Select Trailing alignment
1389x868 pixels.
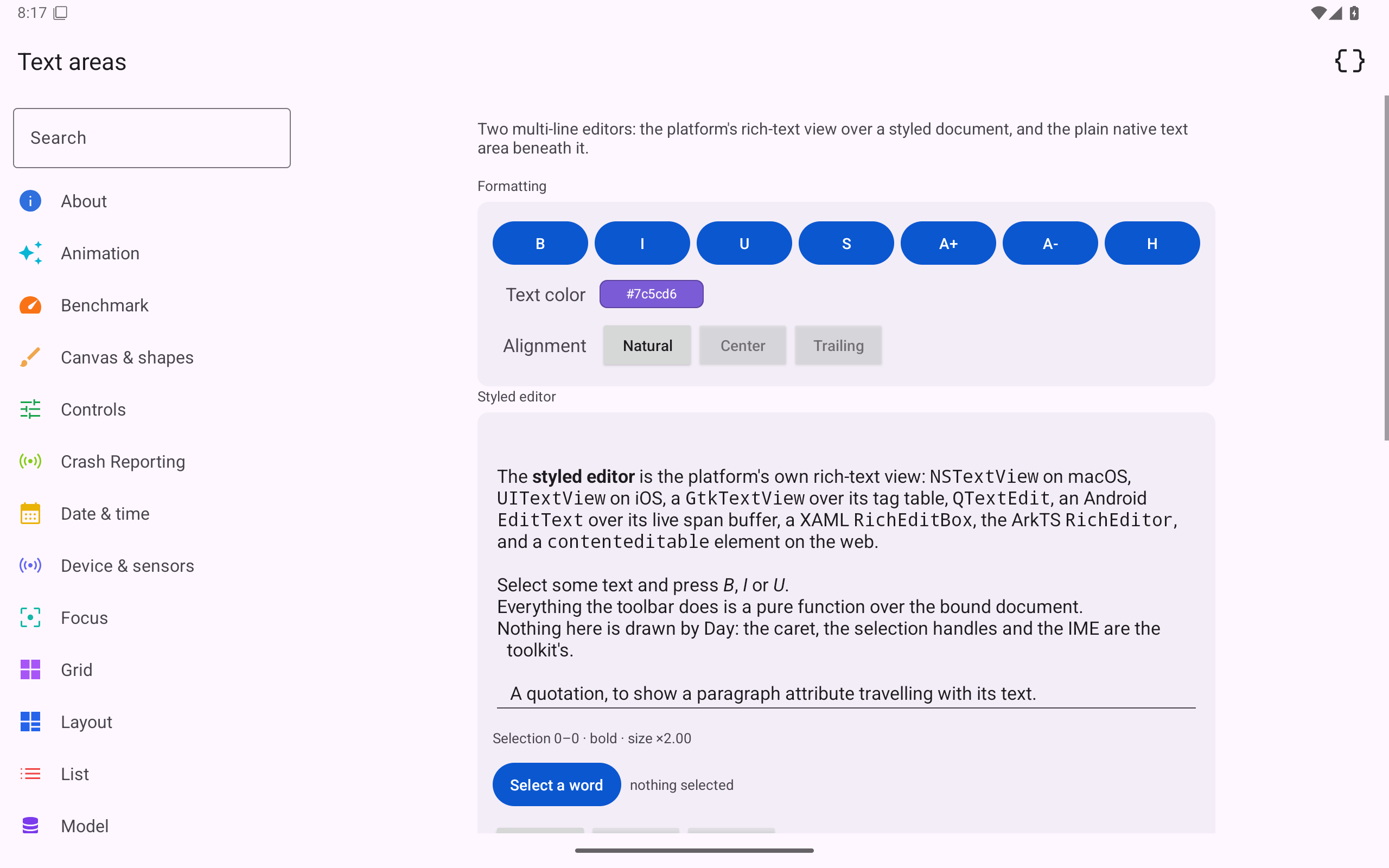pyautogui.click(x=838, y=346)
